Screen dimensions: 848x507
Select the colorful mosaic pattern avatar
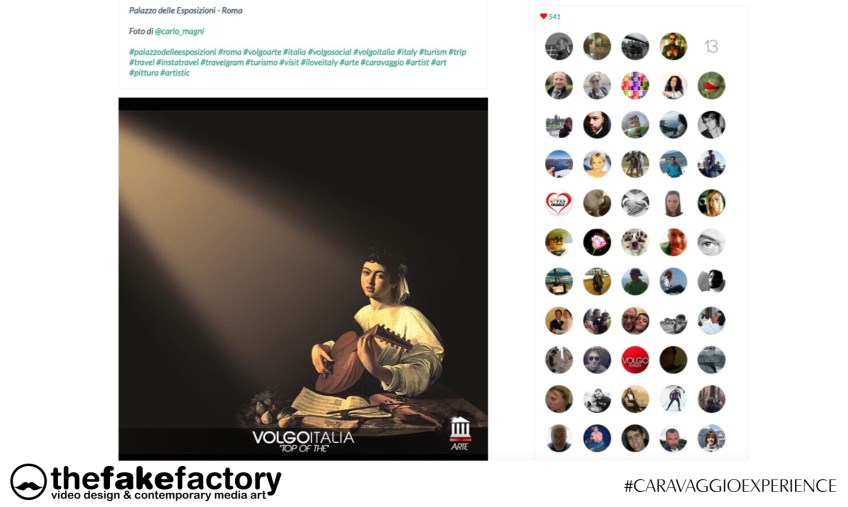pyautogui.click(x=635, y=85)
